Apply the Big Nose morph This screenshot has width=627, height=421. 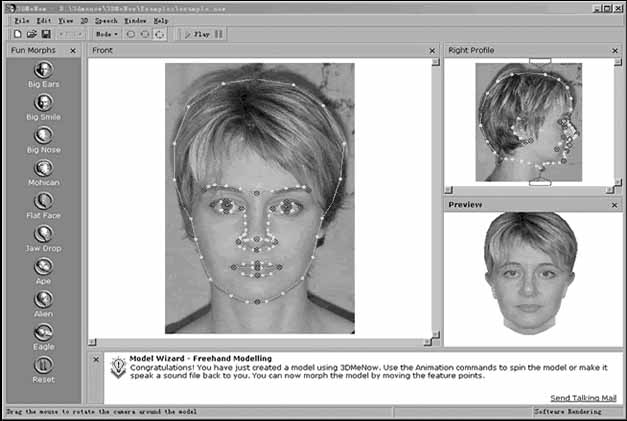(43, 135)
